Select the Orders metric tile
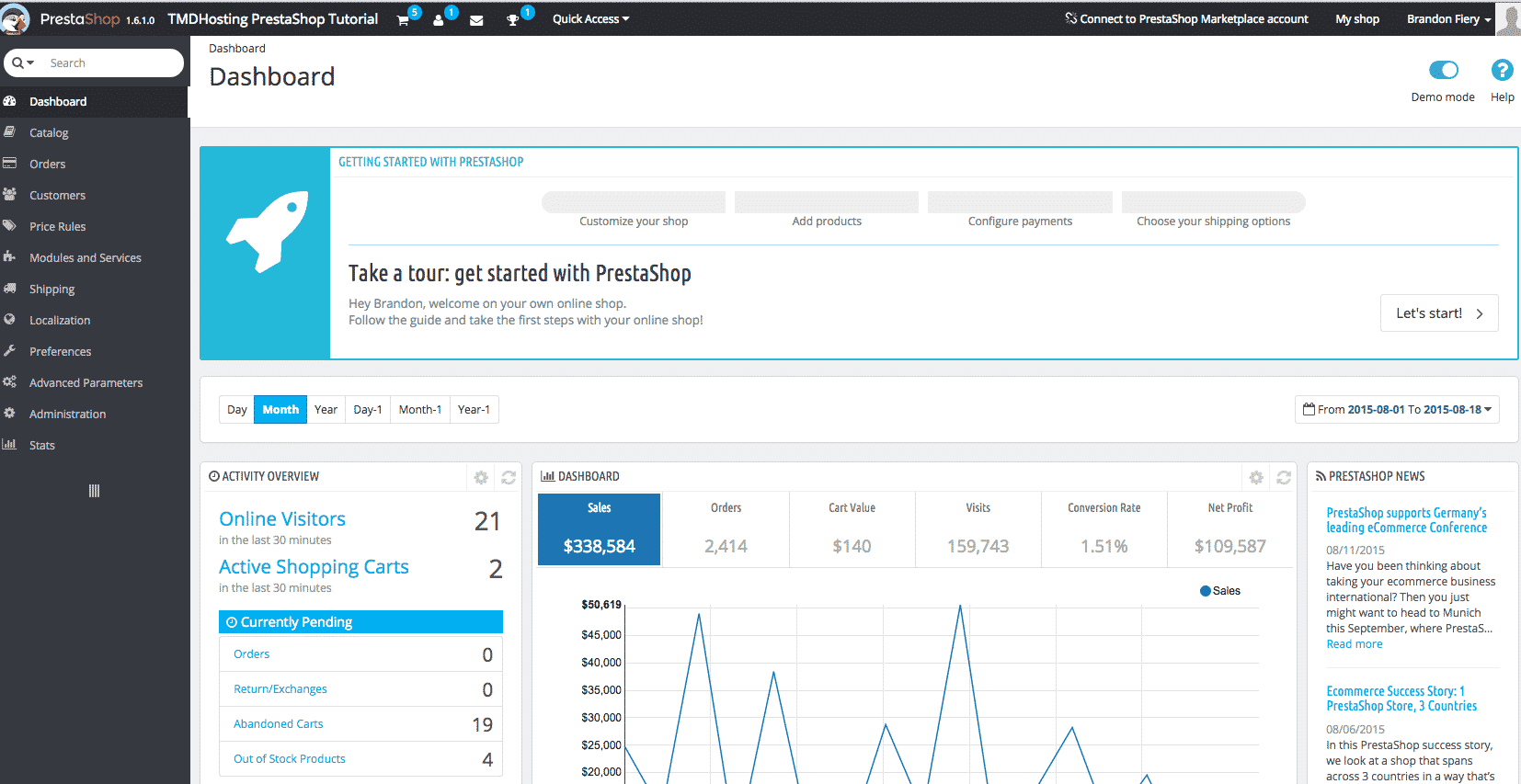The image size is (1521, 784). 726,529
